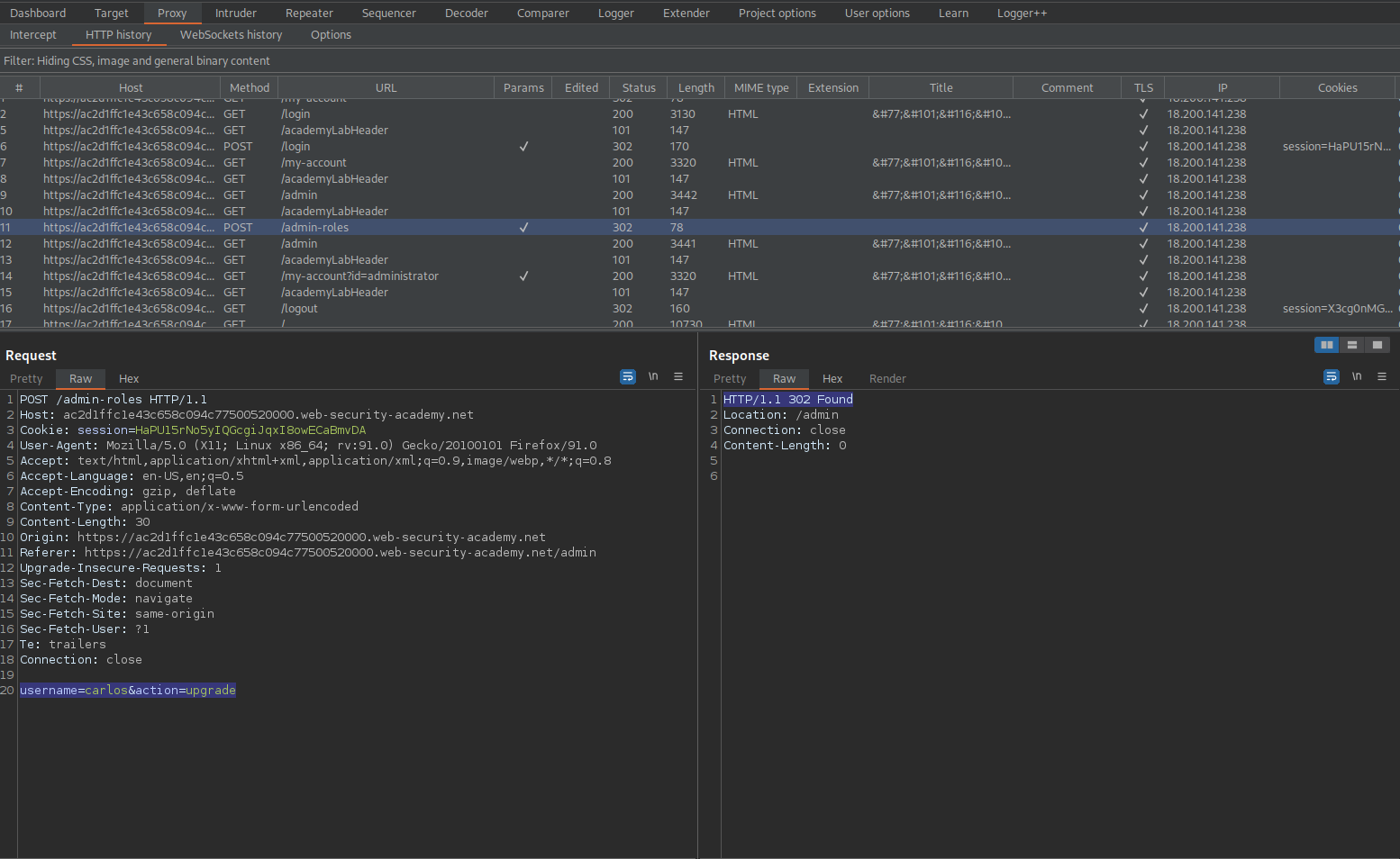Open Response panel hamburger menu

[1382, 376]
